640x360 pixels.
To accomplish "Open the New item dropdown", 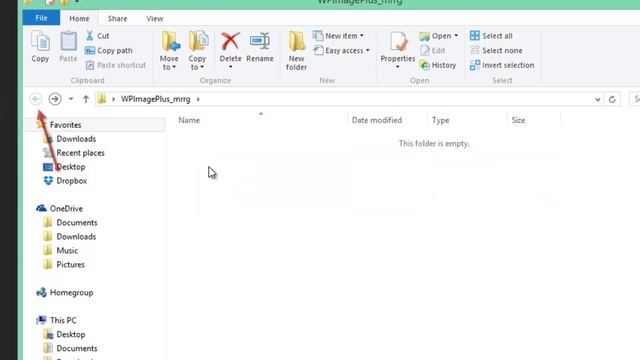I will click(338, 36).
